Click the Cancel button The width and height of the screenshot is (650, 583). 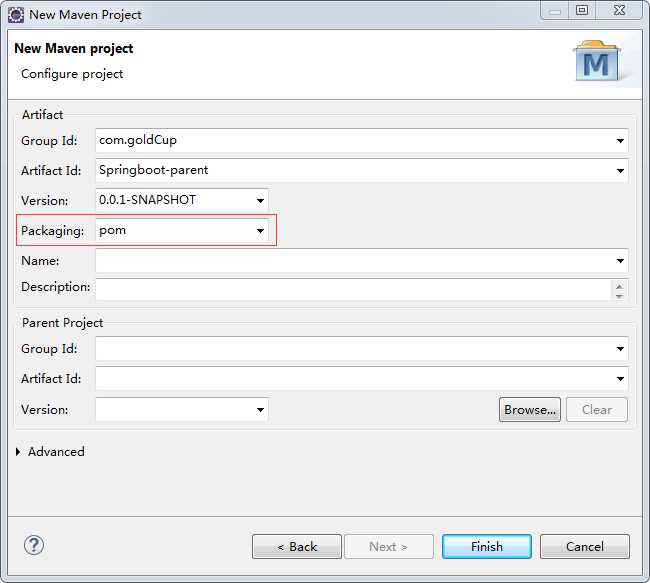pos(585,547)
